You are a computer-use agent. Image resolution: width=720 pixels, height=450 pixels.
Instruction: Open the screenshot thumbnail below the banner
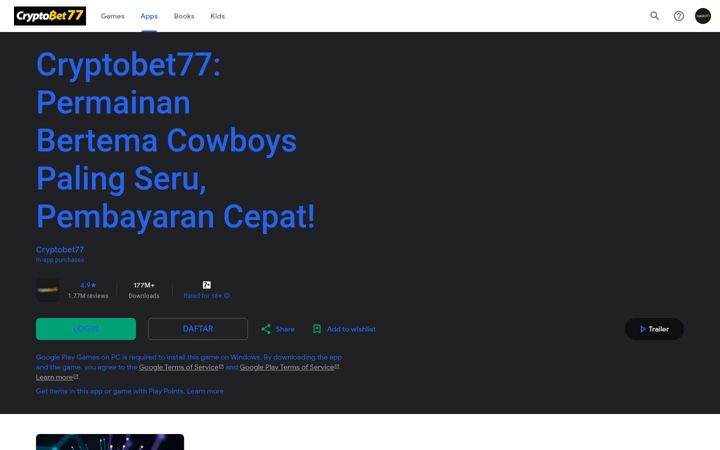click(x=110, y=442)
